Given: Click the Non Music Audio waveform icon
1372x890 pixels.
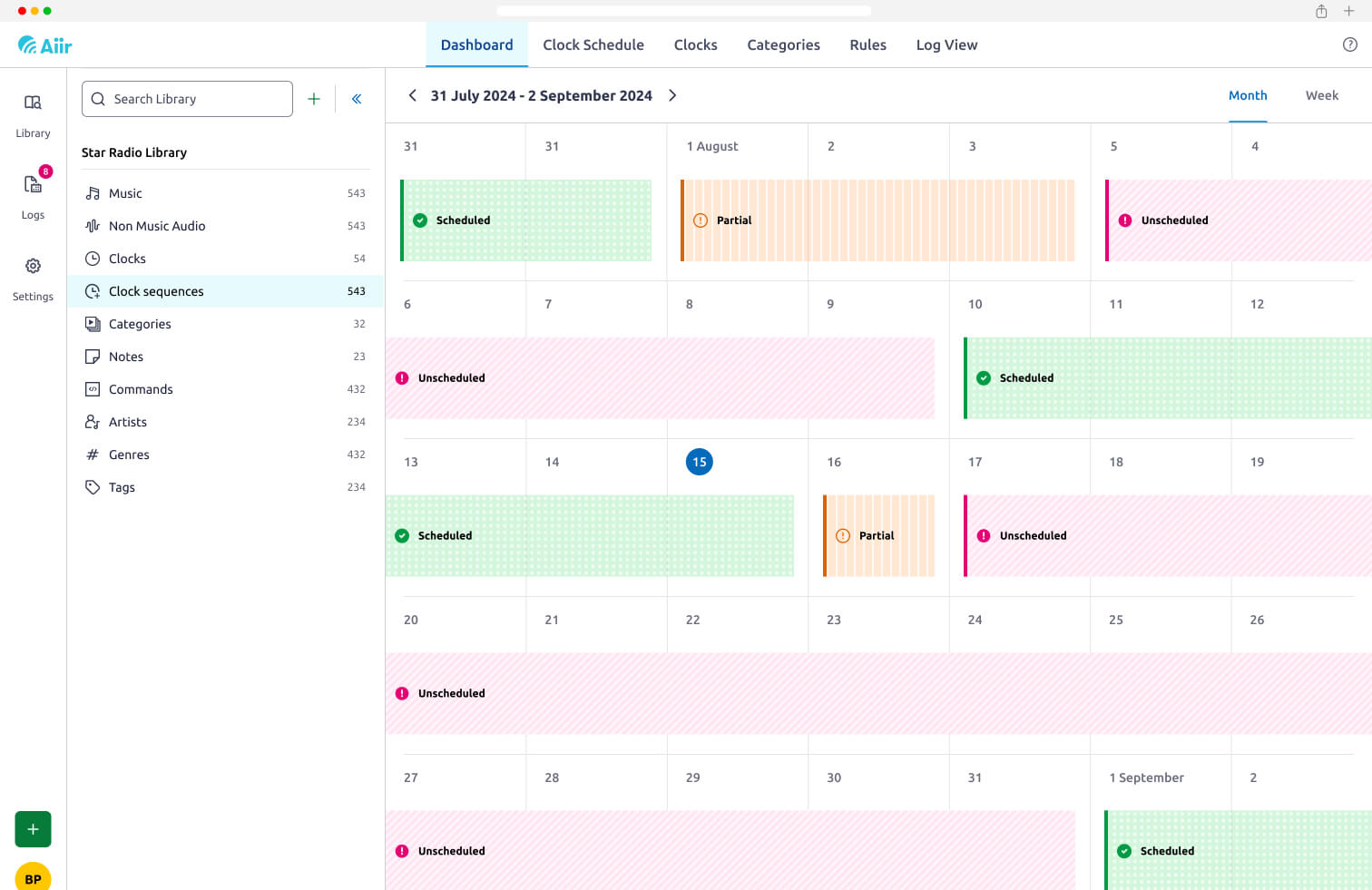Looking at the screenshot, I should click(x=93, y=226).
